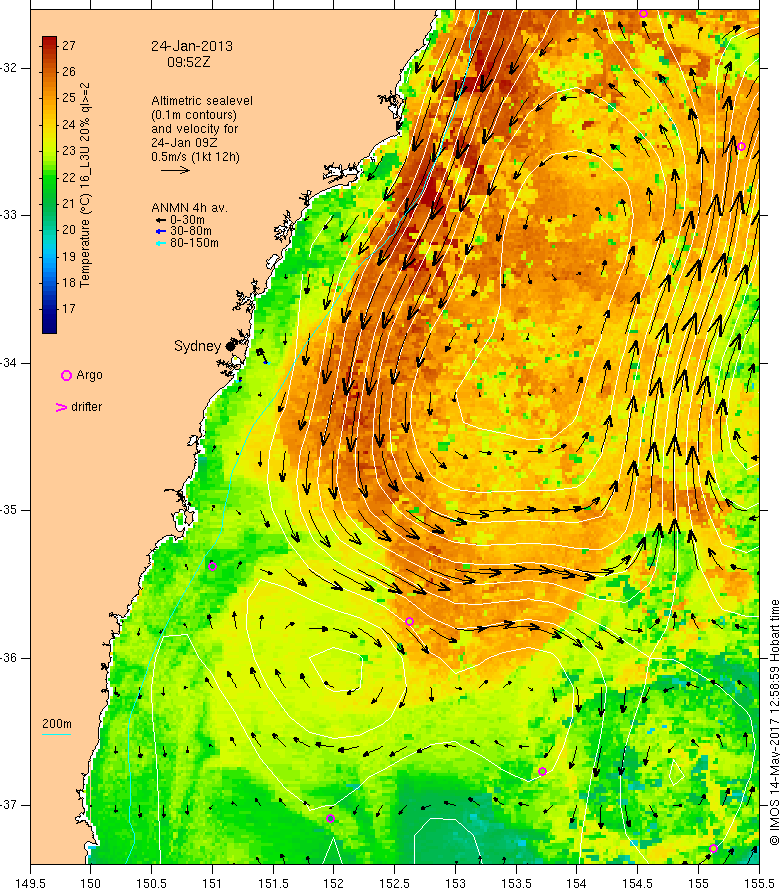The image size is (780, 890).
Task: Click the black Sydney location dot
Action: [230, 346]
